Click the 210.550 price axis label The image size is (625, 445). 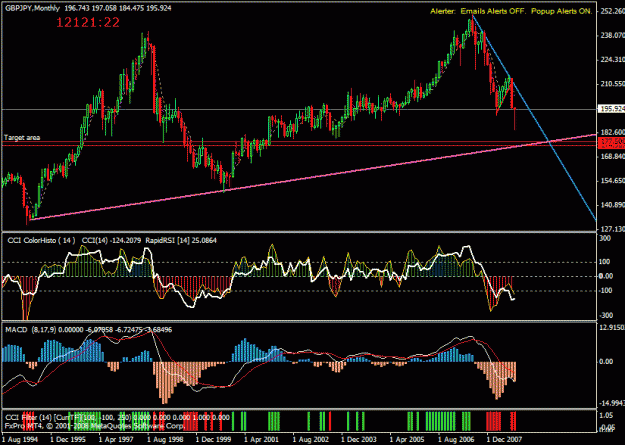[x=612, y=84]
